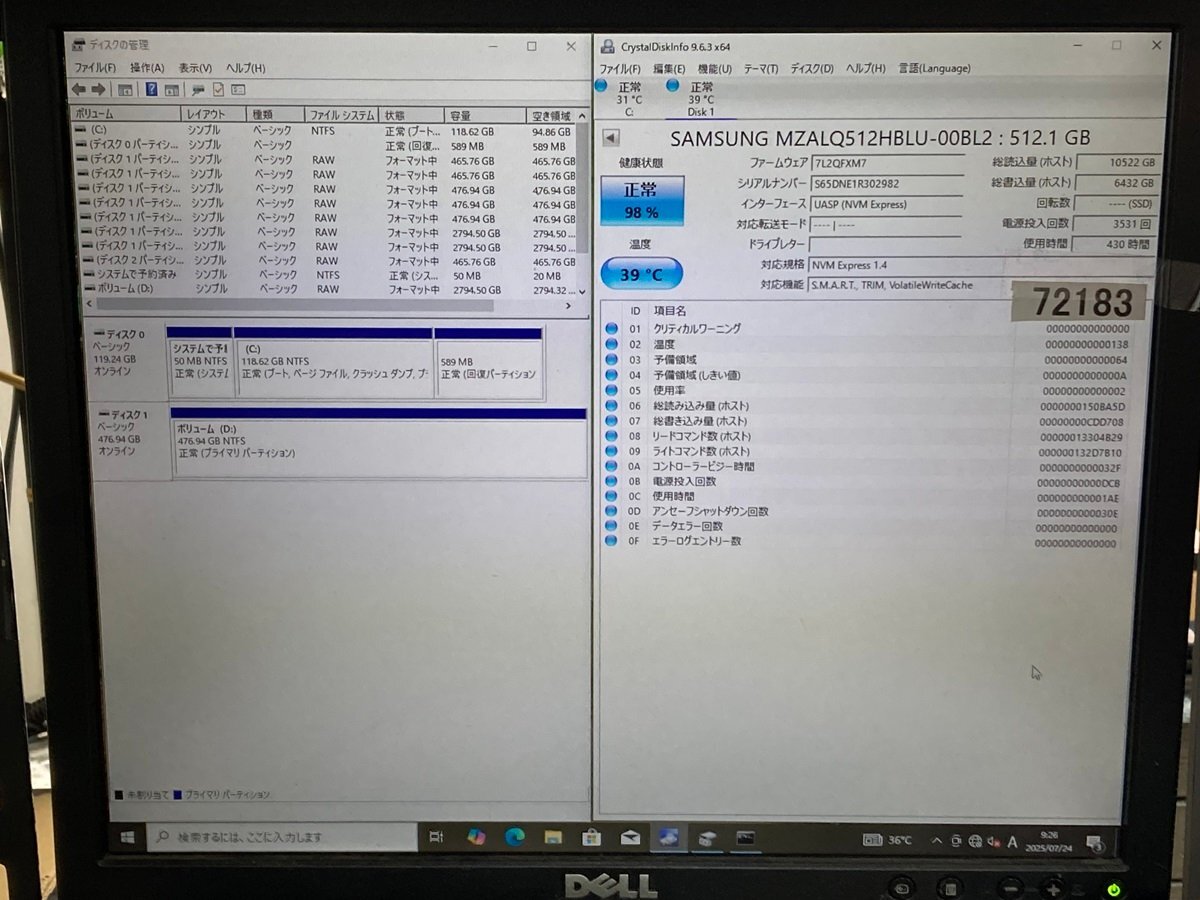Screen dimensions: 1200x900
Task: Click the firmware field 7L2QFXM7
Action: pos(887,163)
